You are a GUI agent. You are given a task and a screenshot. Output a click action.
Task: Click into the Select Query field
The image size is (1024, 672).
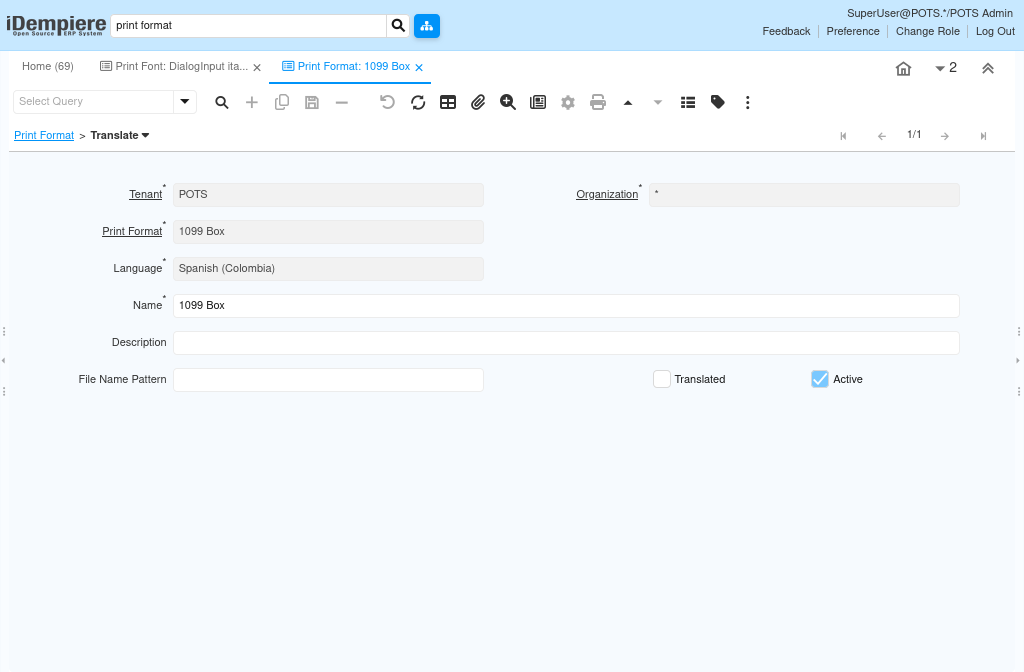[93, 102]
